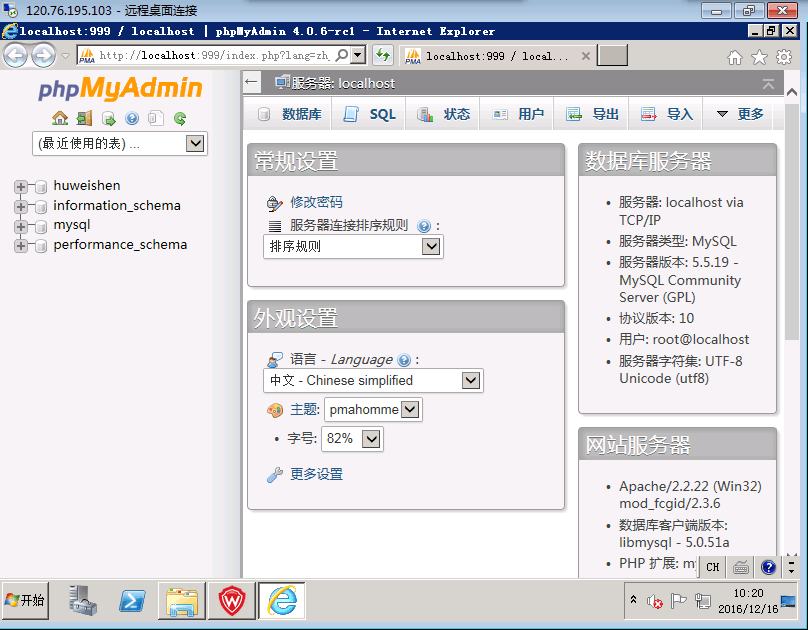Click help icon next to Language label

click(x=404, y=360)
